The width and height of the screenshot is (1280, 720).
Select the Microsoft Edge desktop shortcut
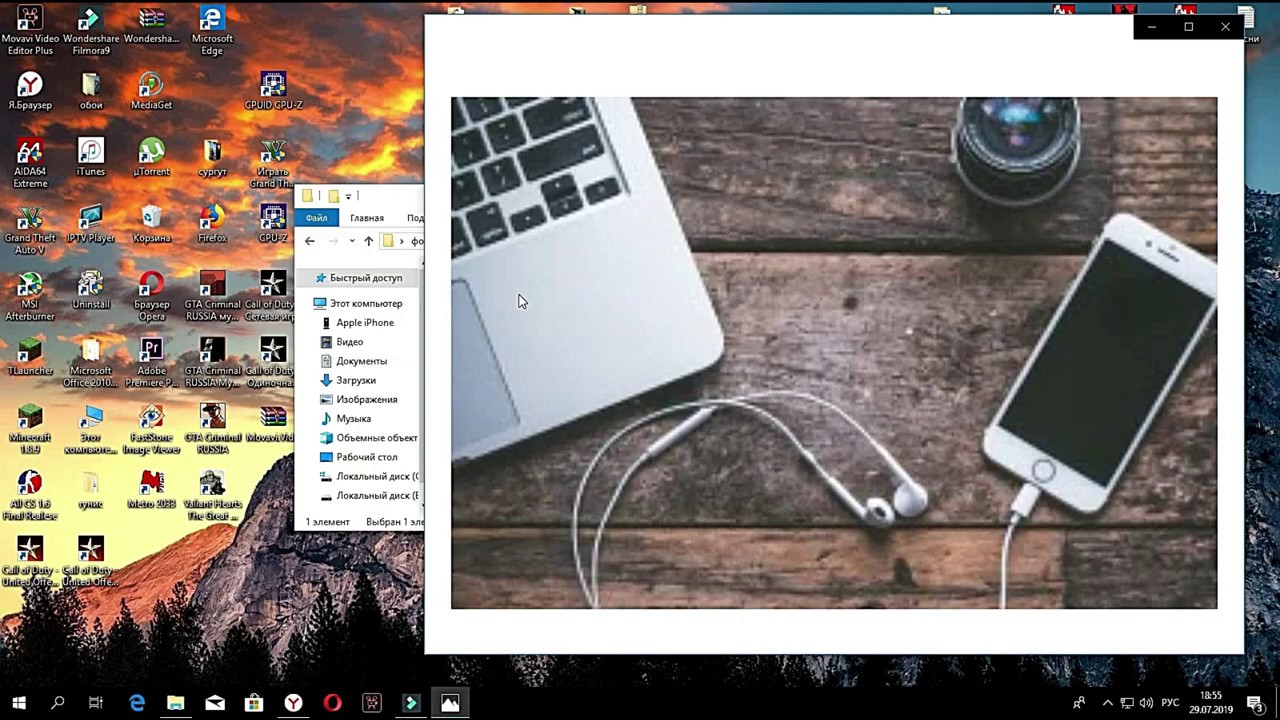[x=212, y=30]
